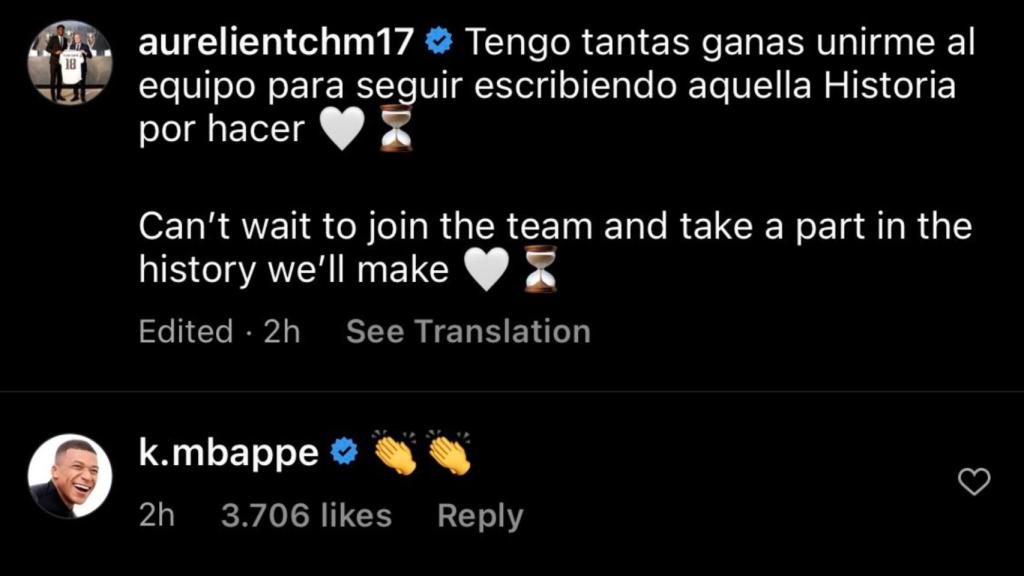Click the second clapping hands emoji
Viewport: 1024px width, 576px height.
pos(446,452)
